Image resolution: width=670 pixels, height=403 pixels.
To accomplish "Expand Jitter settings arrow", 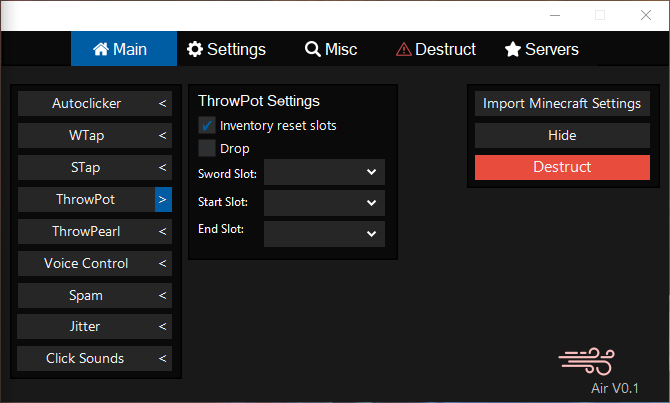I will pyautogui.click(x=163, y=327).
